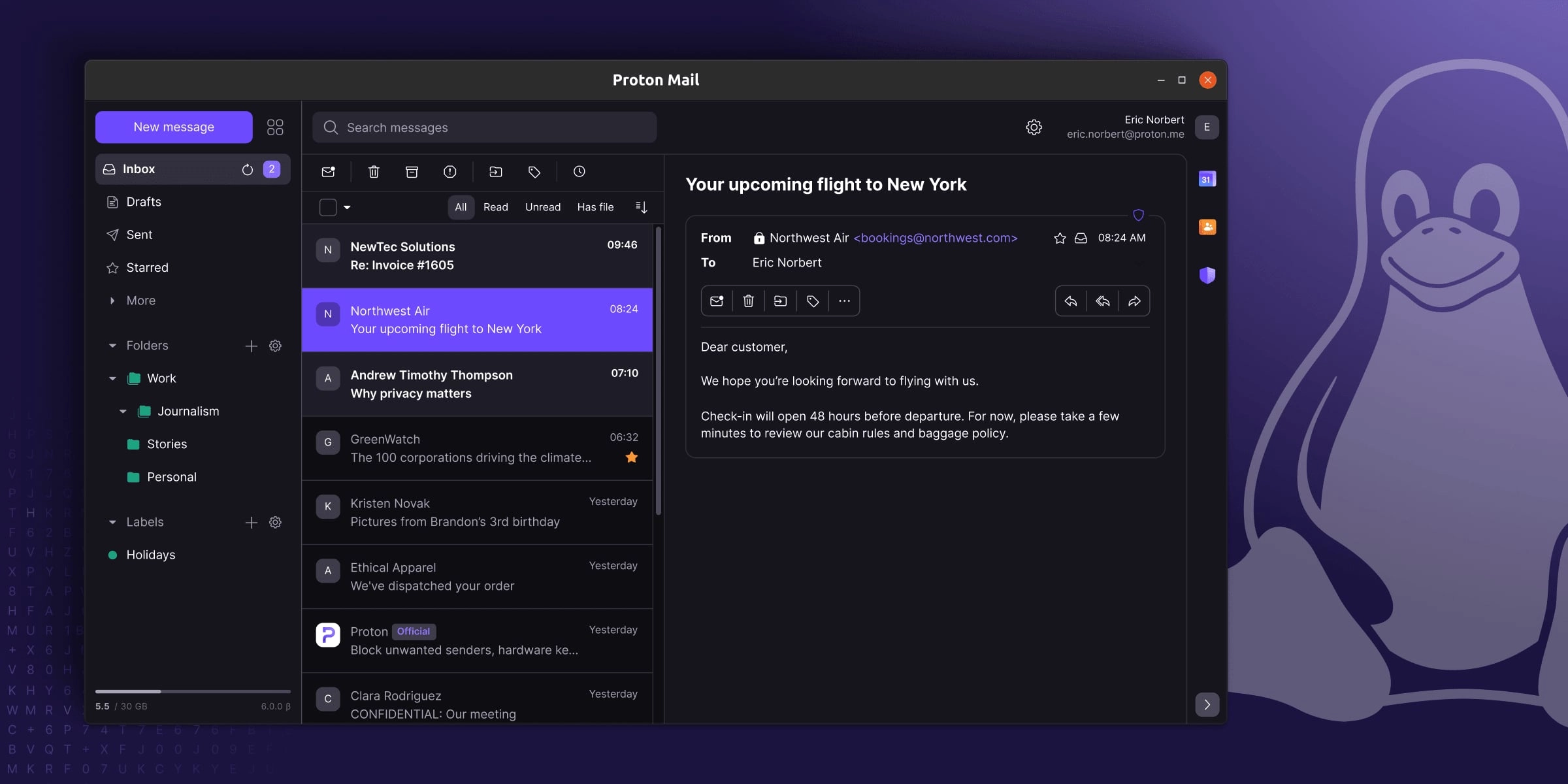Viewport: 1568px width, 784px height.
Task: Select the Read filter tab
Action: click(496, 207)
